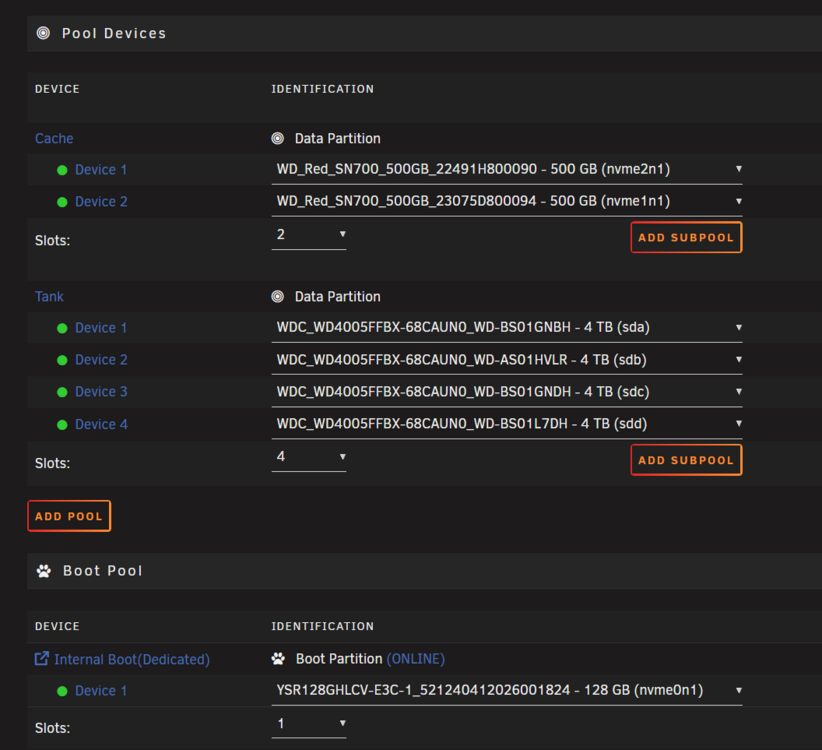Click IDENTIFICATION column header in Pool Devices
This screenshot has height=750, width=822.
(x=322, y=89)
